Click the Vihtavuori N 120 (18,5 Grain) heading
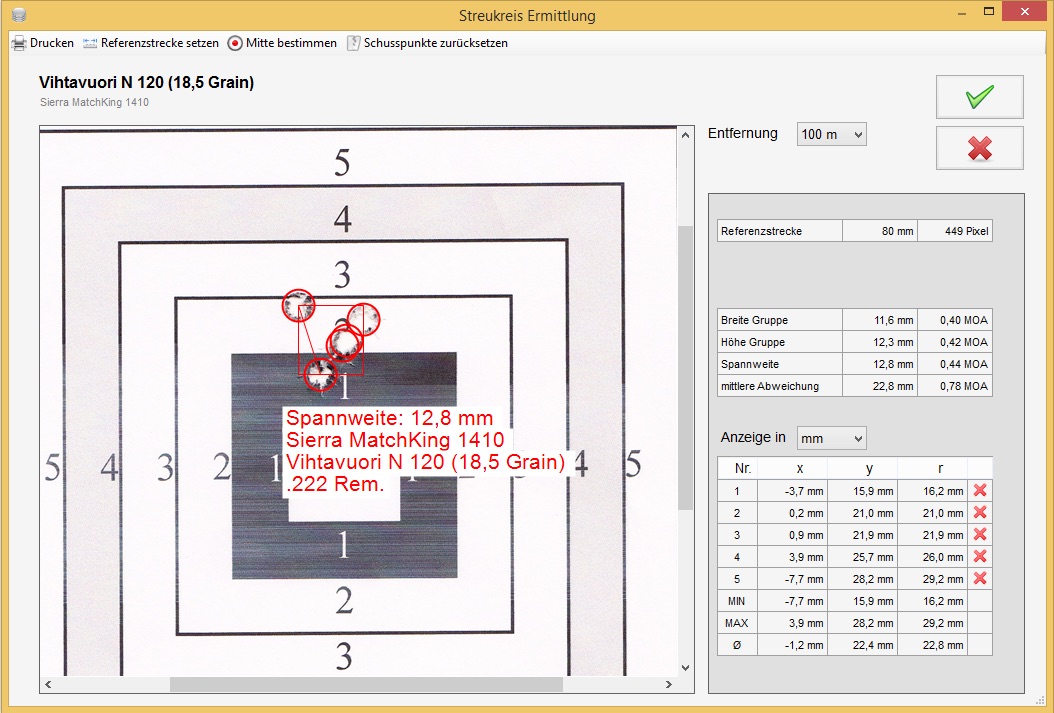Screen dimensions: 1054x713 click(147, 83)
